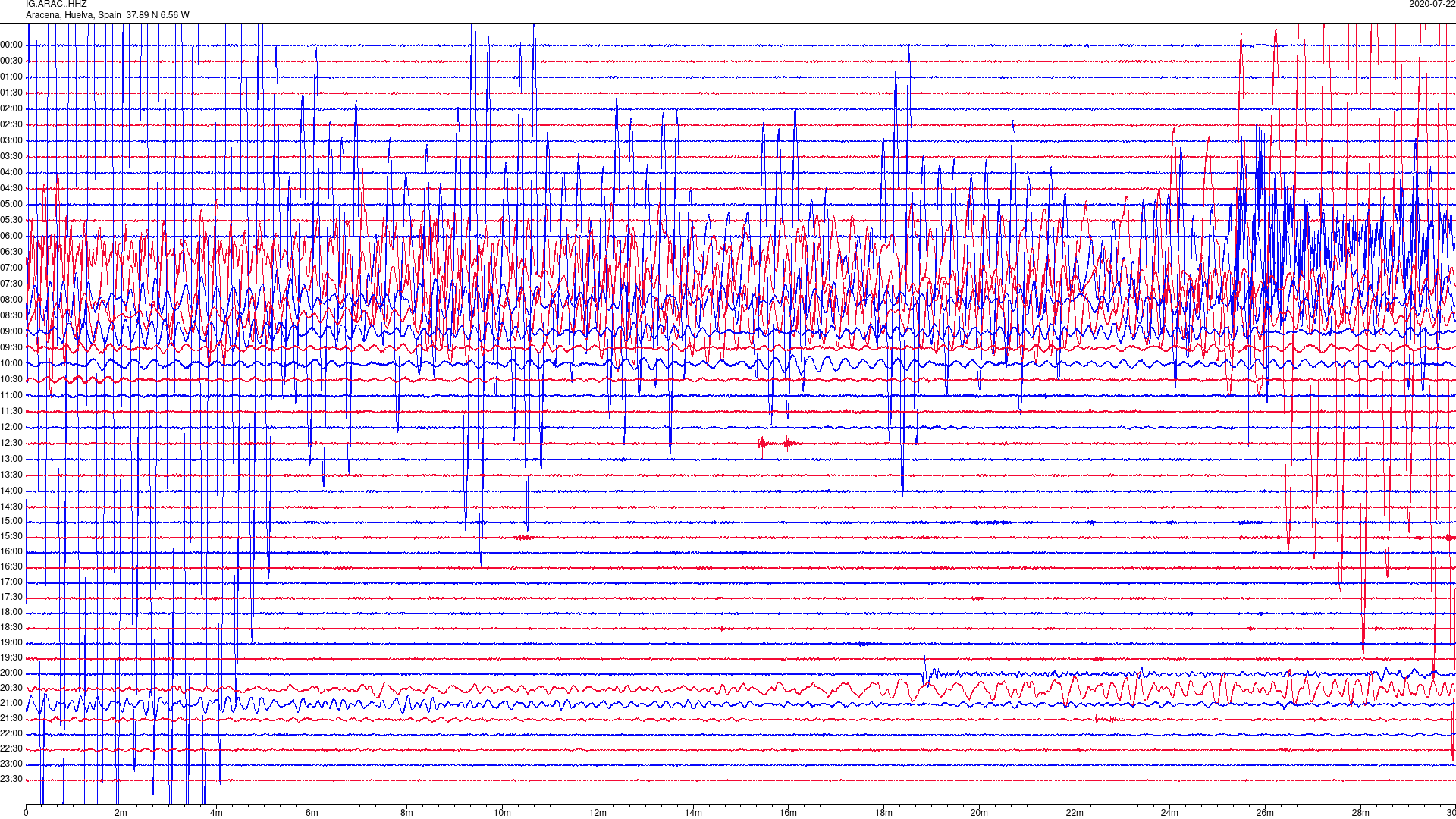
Task: Select the 23:30 time row label
Action: tap(11, 780)
